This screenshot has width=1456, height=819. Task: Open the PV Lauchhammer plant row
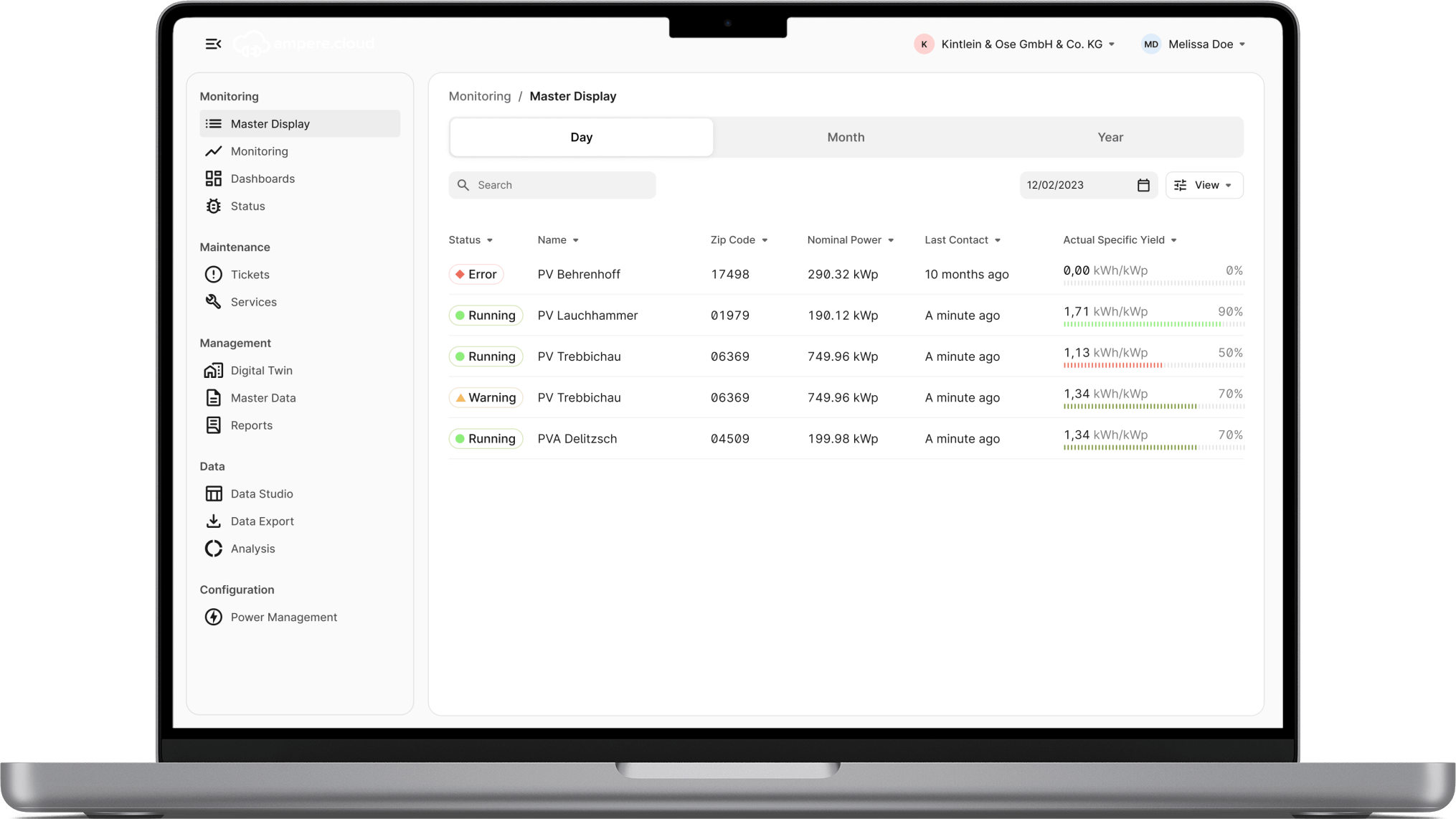point(587,316)
